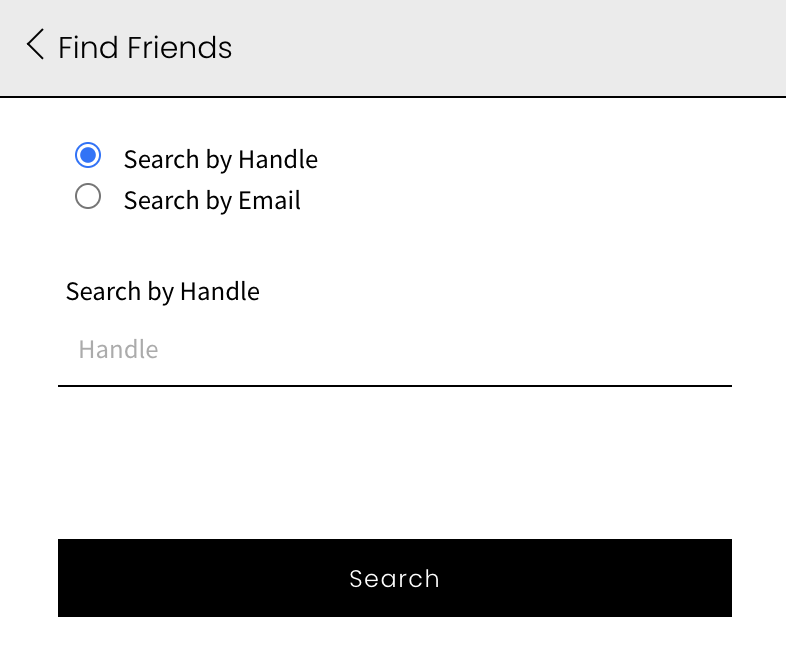
Task: Switch search mode to Email
Action: [x=88, y=197]
